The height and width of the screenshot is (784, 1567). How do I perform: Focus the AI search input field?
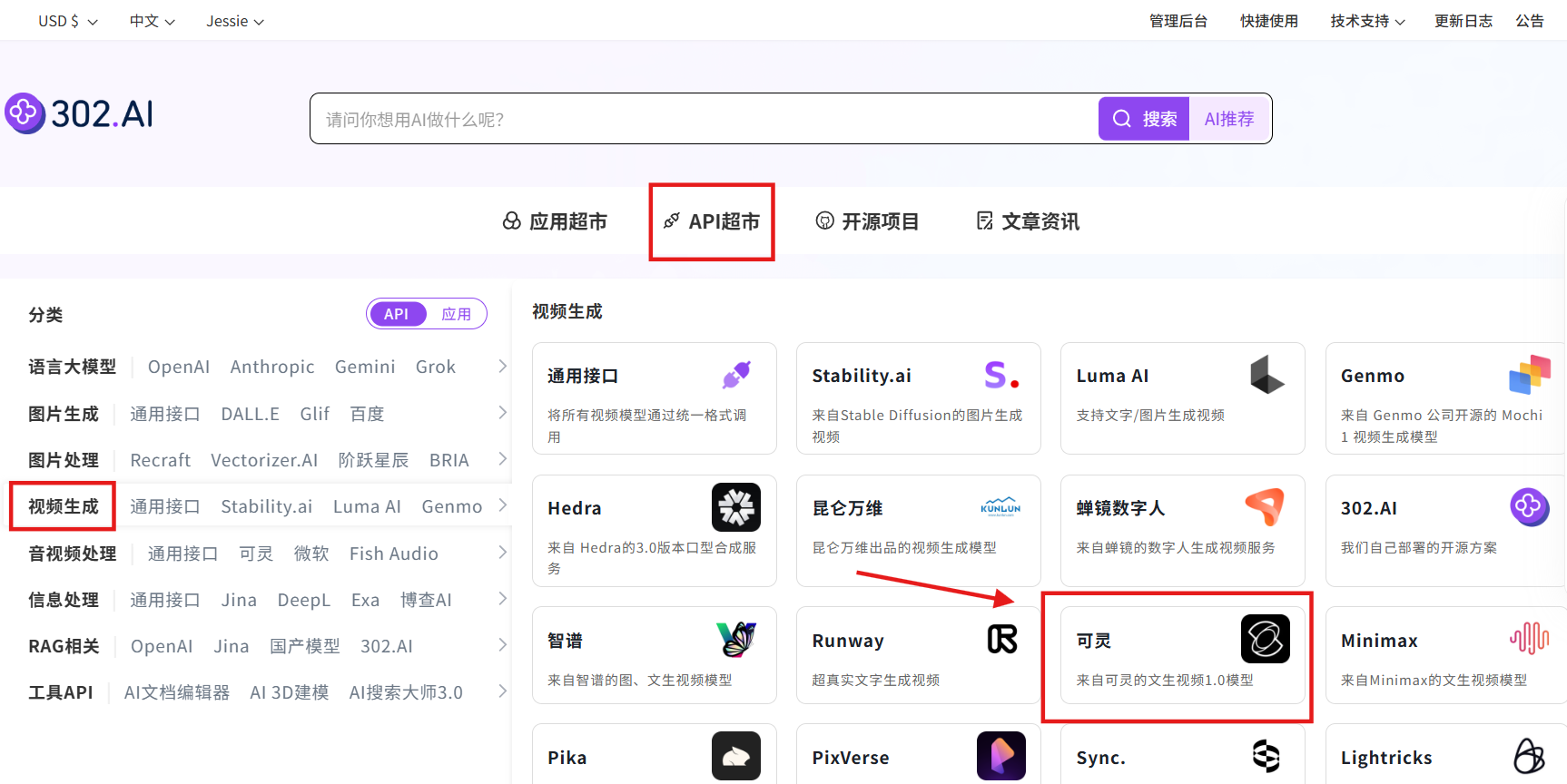click(x=704, y=119)
